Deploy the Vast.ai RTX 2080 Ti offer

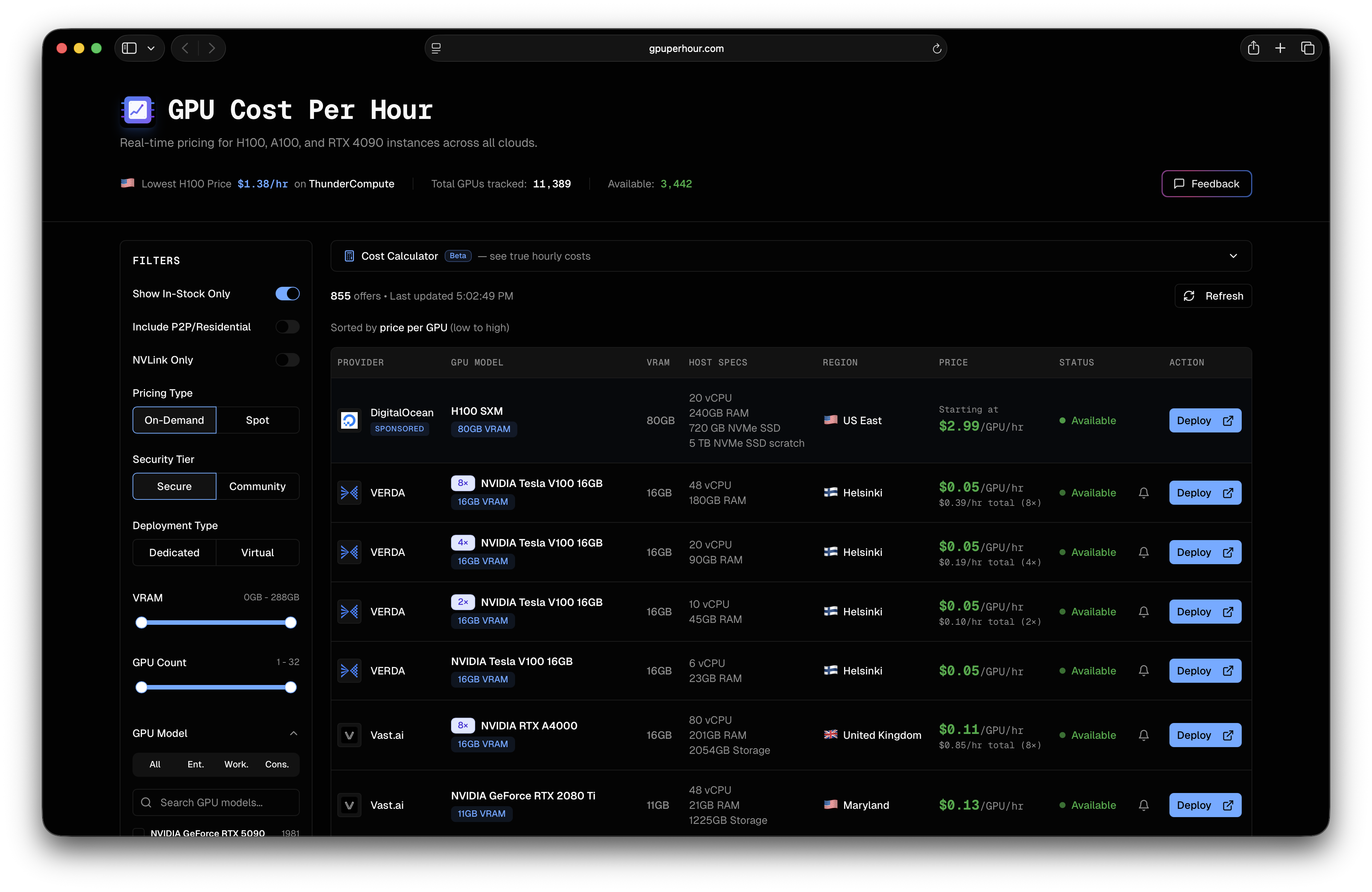pyautogui.click(x=1205, y=805)
